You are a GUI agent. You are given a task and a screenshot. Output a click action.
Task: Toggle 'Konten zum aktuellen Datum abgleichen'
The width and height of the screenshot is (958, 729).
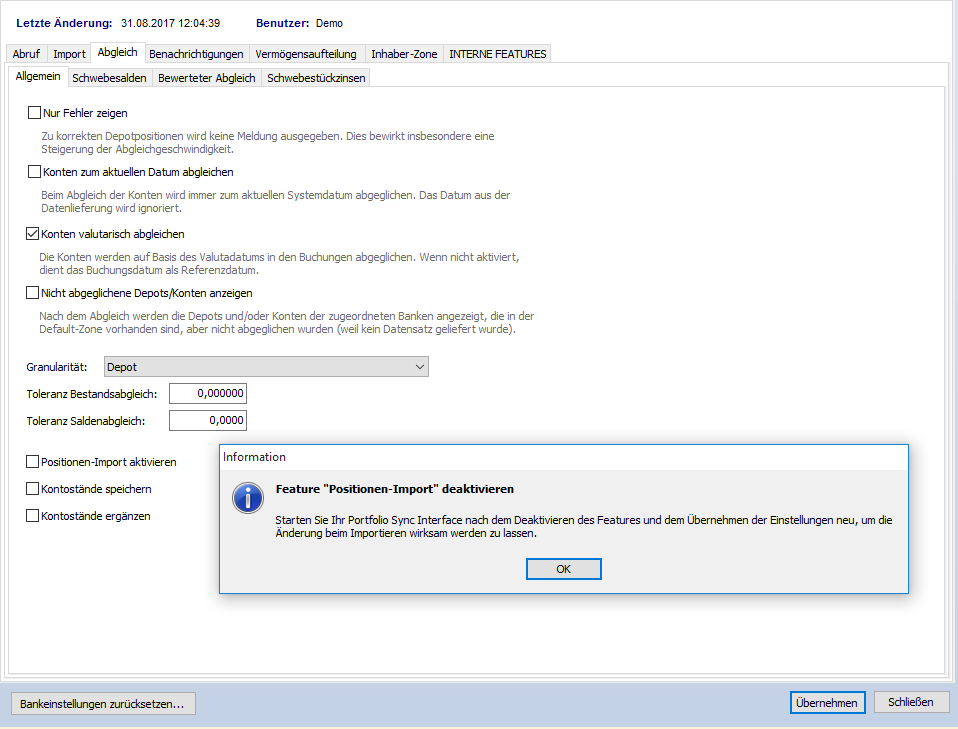point(34,172)
